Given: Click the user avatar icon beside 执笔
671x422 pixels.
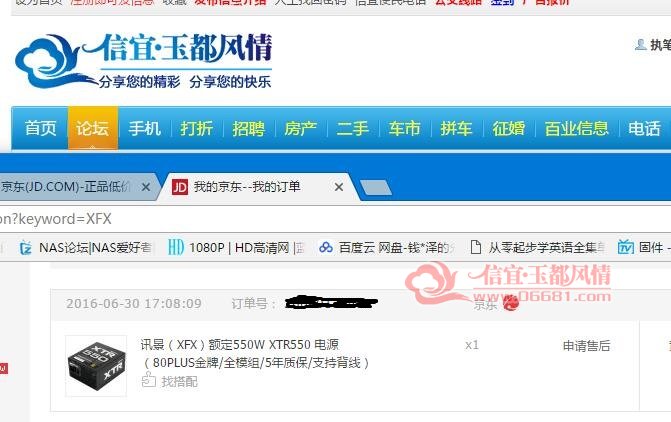Looking at the screenshot, I should pyautogui.click(x=641, y=45).
